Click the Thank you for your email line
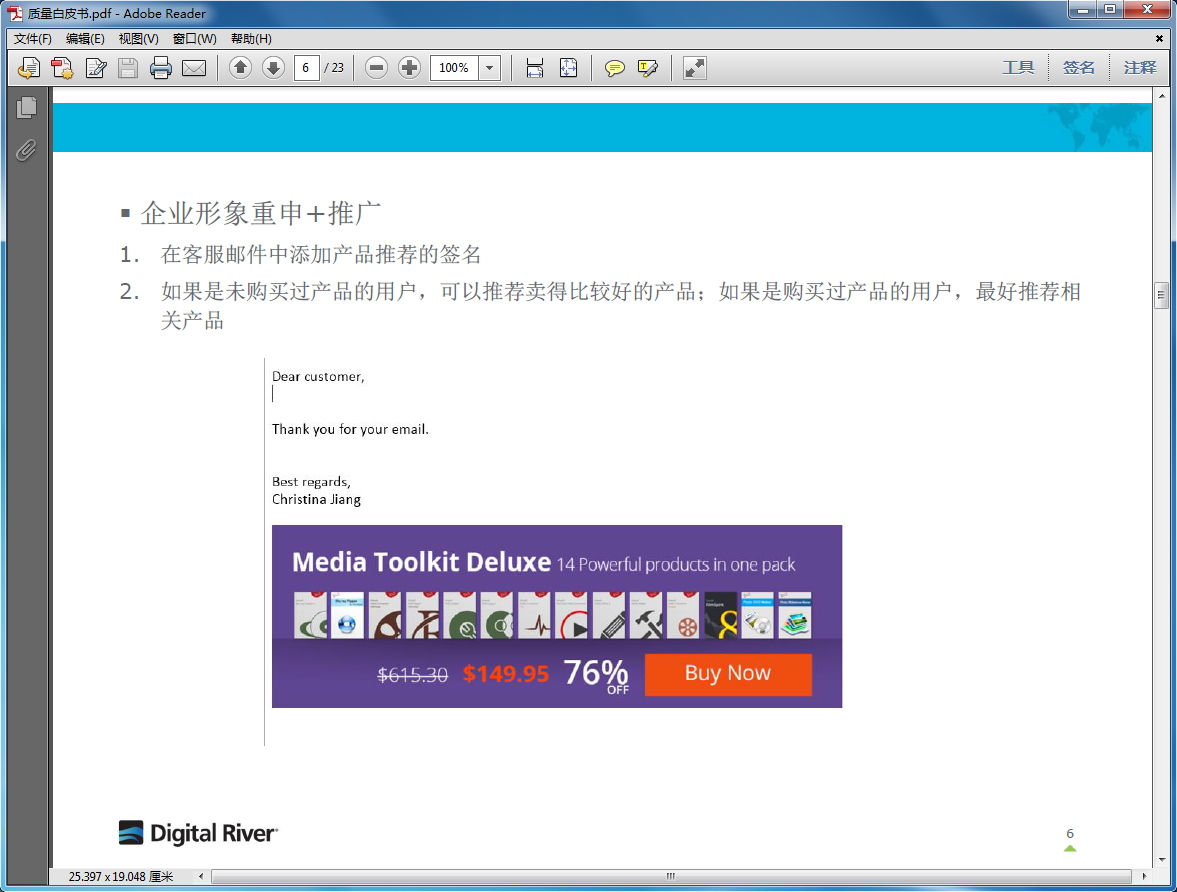 tap(350, 429)
